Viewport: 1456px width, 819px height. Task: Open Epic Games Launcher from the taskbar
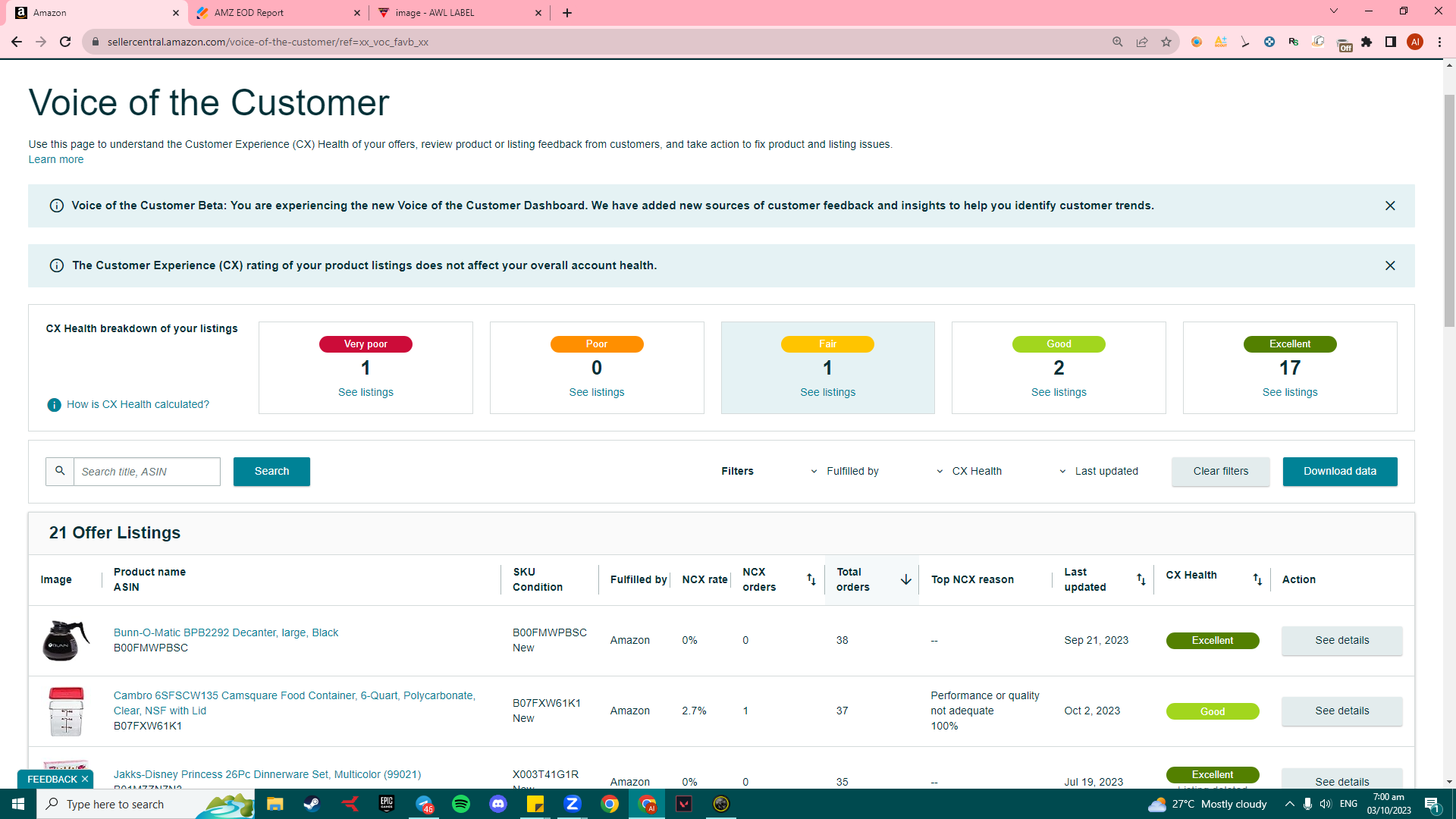pos(387,804)
